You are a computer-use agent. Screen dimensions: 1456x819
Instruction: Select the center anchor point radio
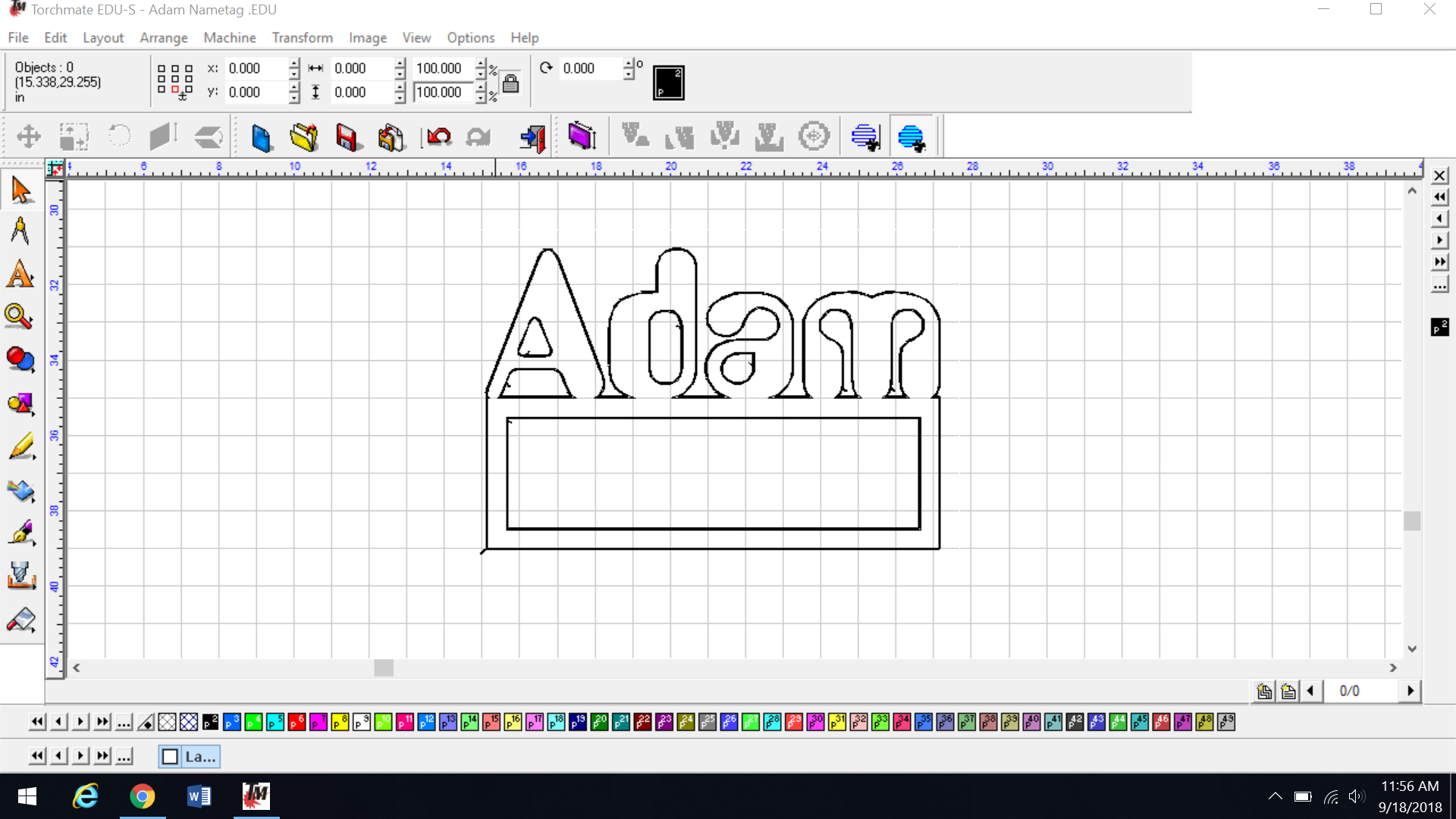click(175, 78)
